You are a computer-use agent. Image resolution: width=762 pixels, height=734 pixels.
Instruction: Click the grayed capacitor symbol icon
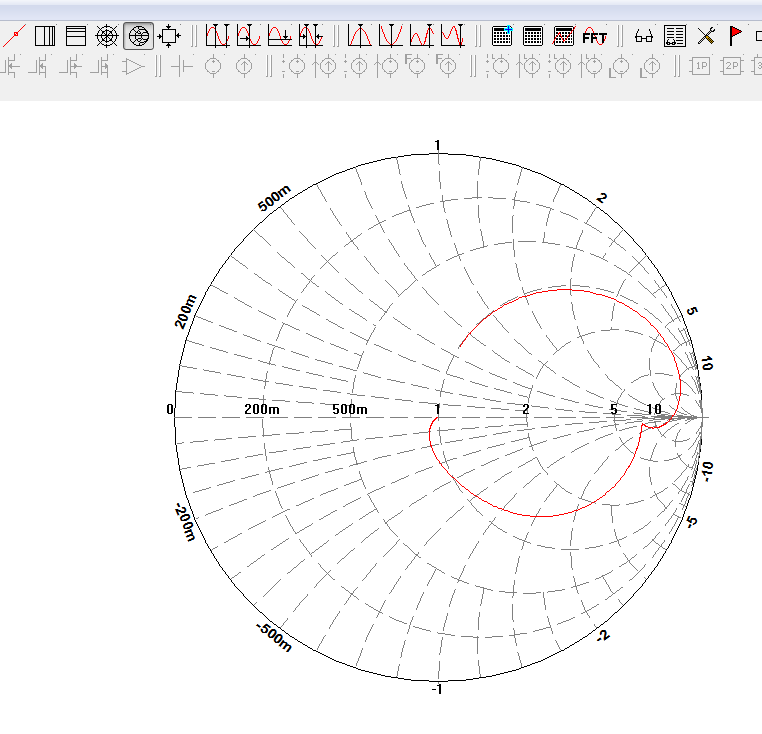183,67
